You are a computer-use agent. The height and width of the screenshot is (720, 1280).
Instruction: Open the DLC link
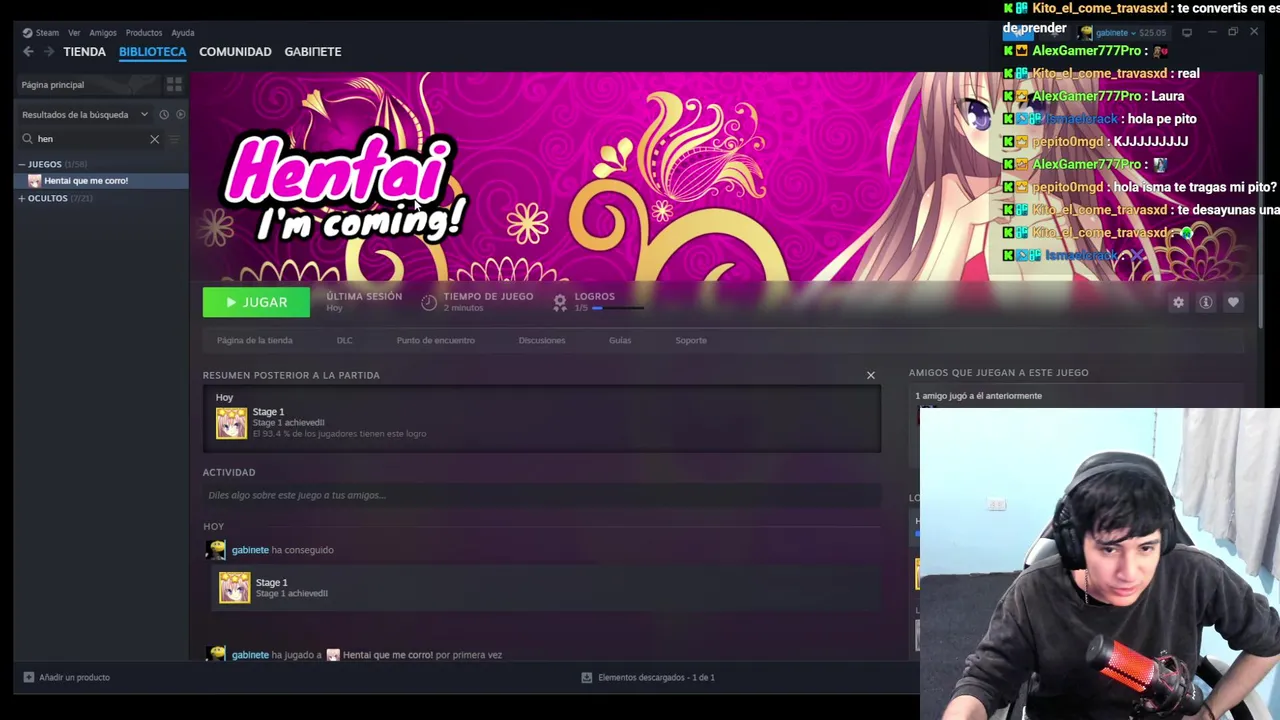[344, 340]
